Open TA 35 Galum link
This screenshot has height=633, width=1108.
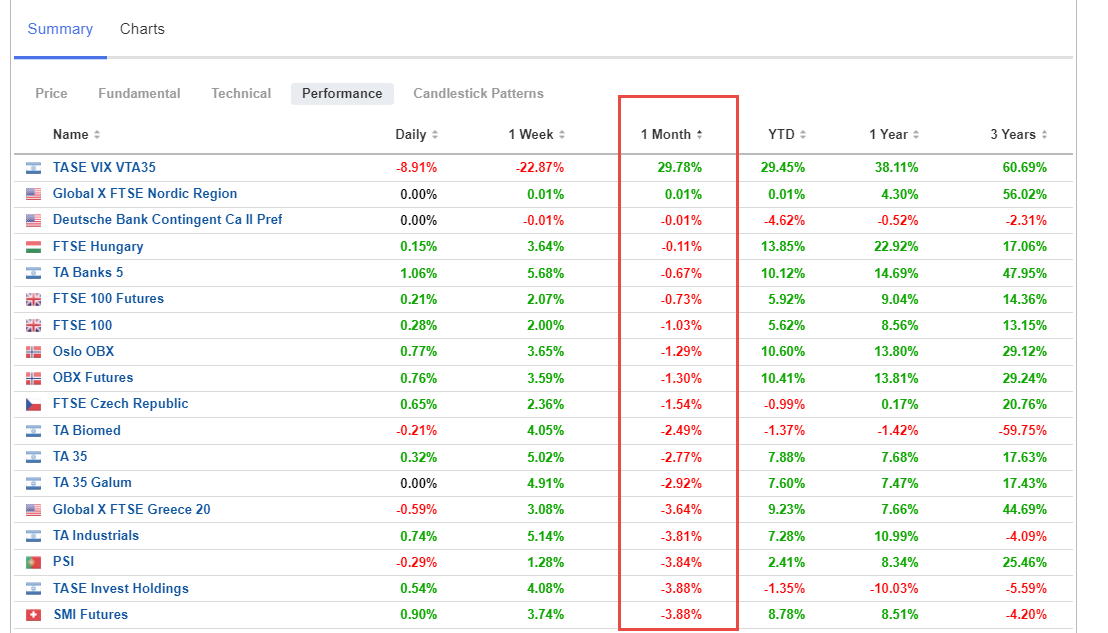pos(92,483)
